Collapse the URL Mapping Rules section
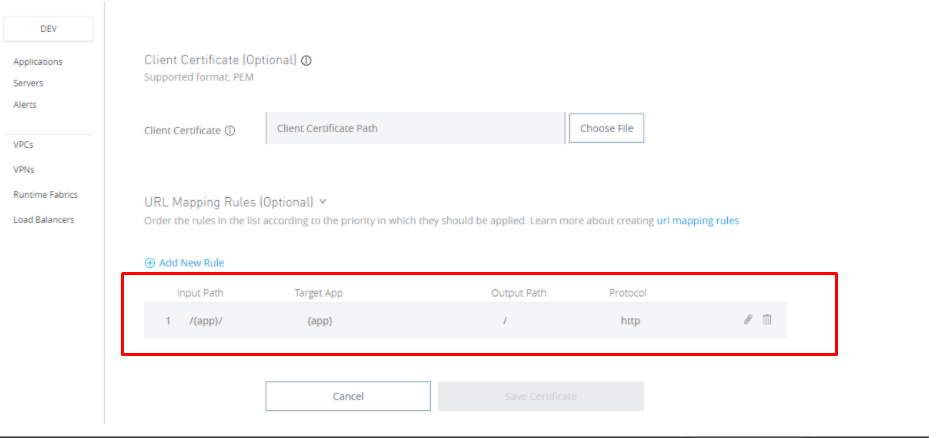Viewport: 938px width, 438px height. [323, 201]
